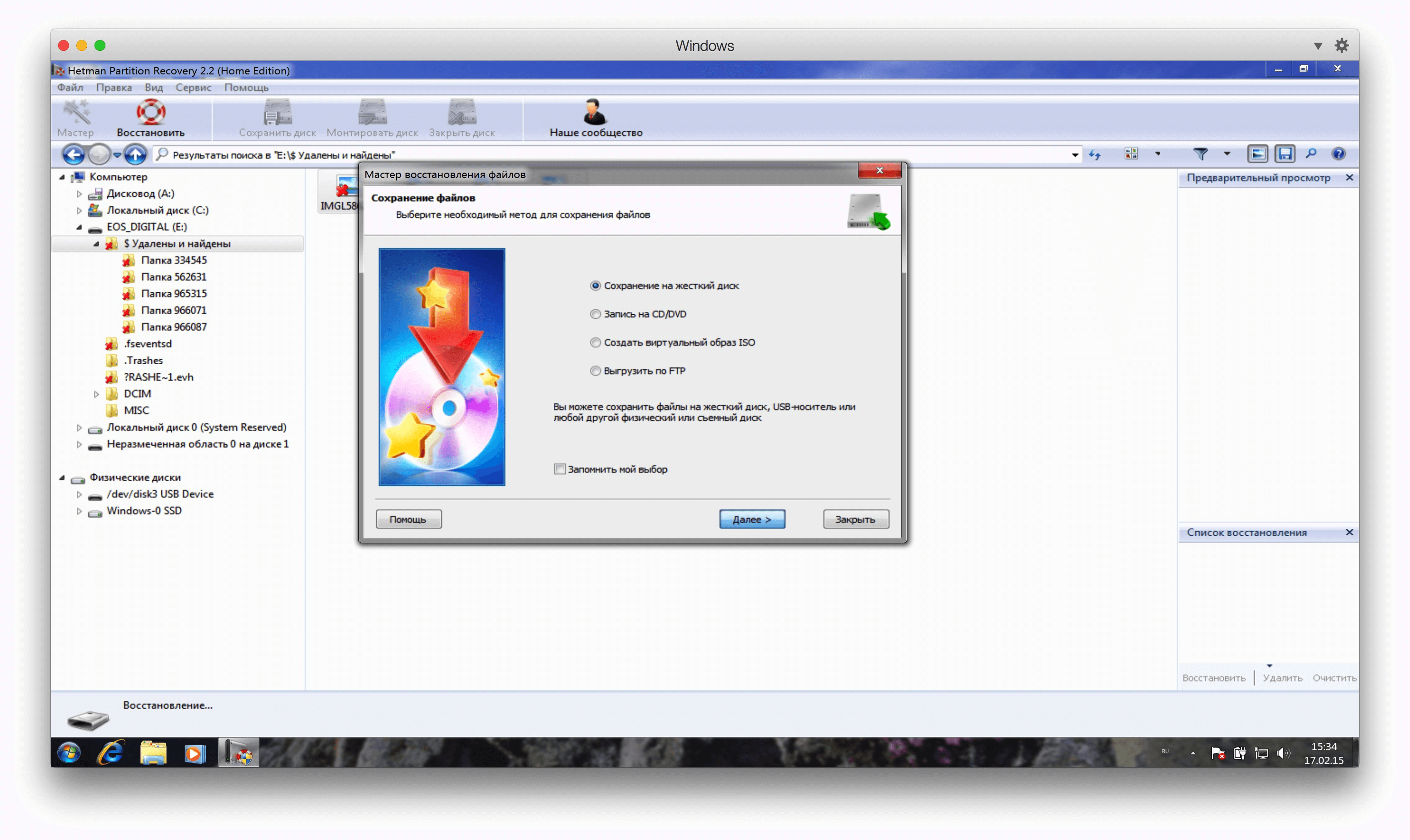Open the Наше сообщество community icon

pos(595,113)
